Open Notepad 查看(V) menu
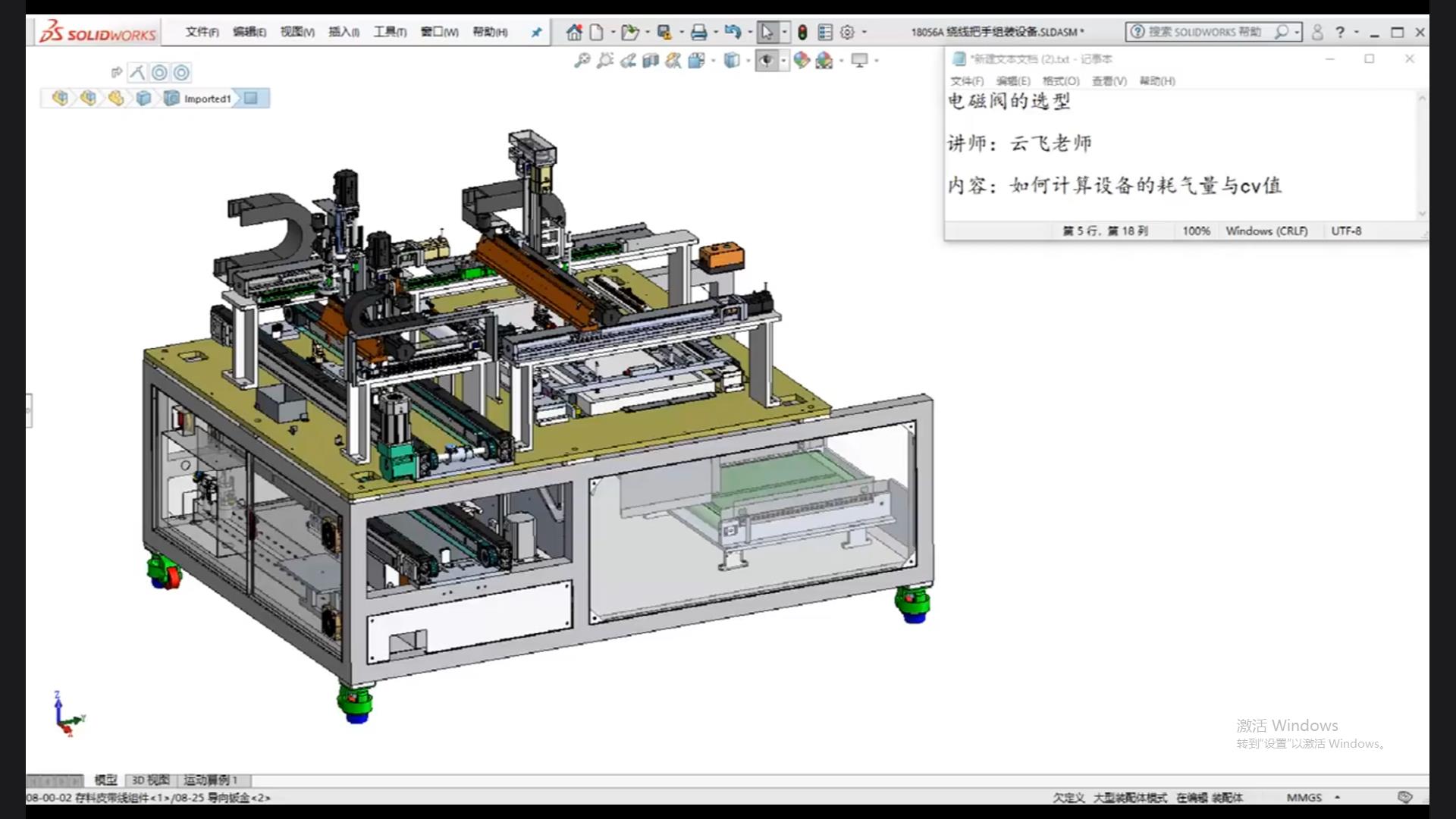The height and width of the screenshot is (819, 1456). coord(1109,80)
